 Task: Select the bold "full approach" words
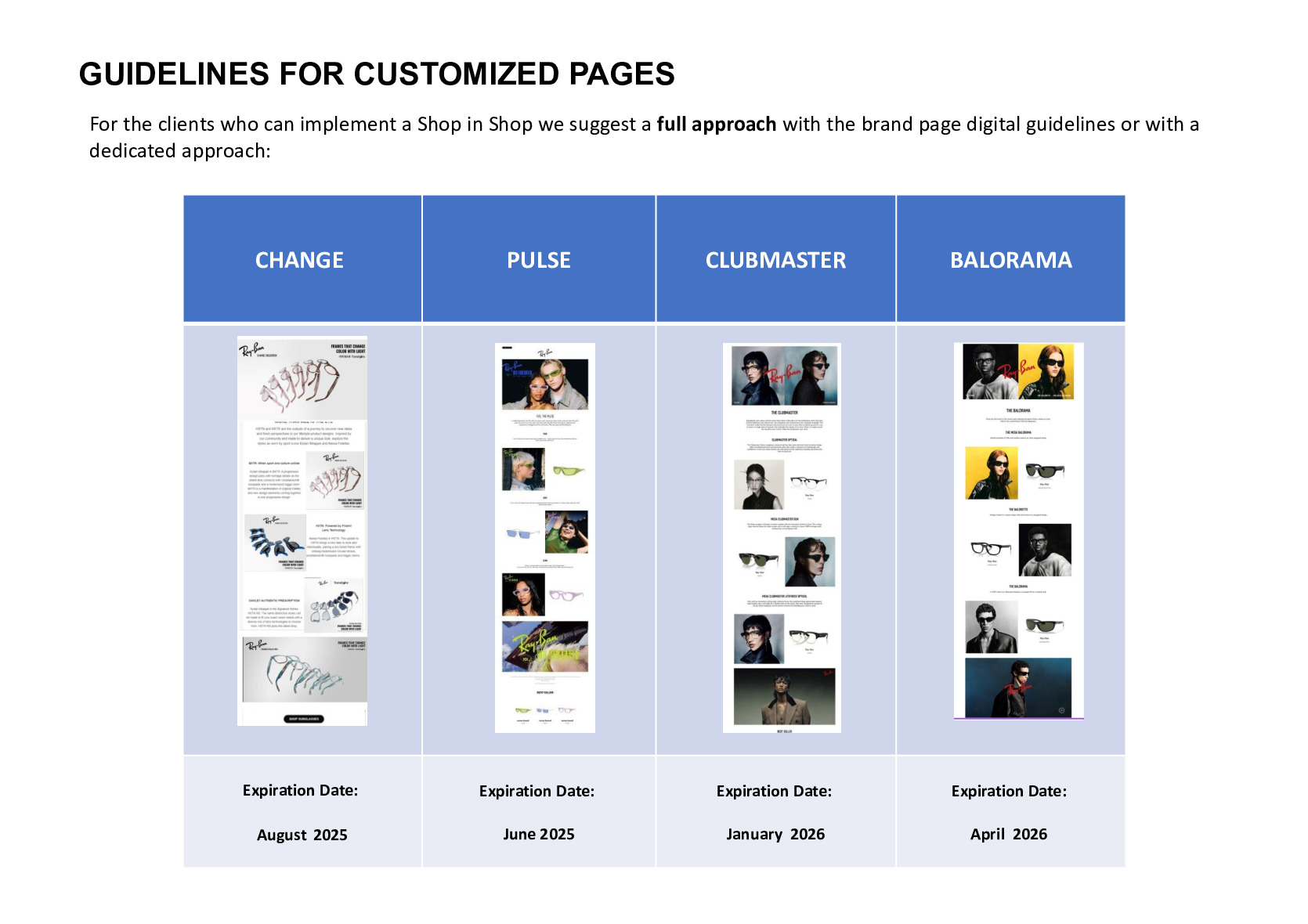pos(716,125)
